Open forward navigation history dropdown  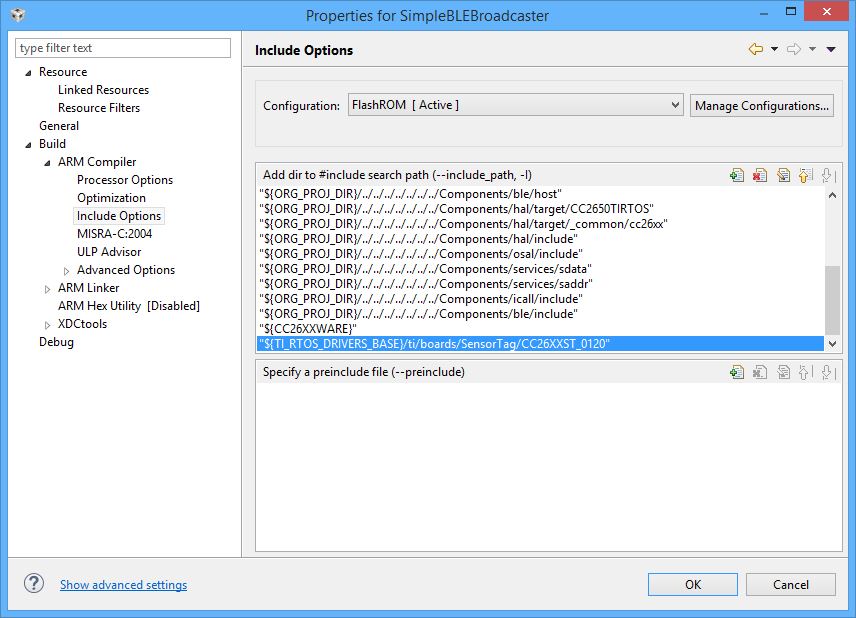pyautogui.click(x=812, y=49)
